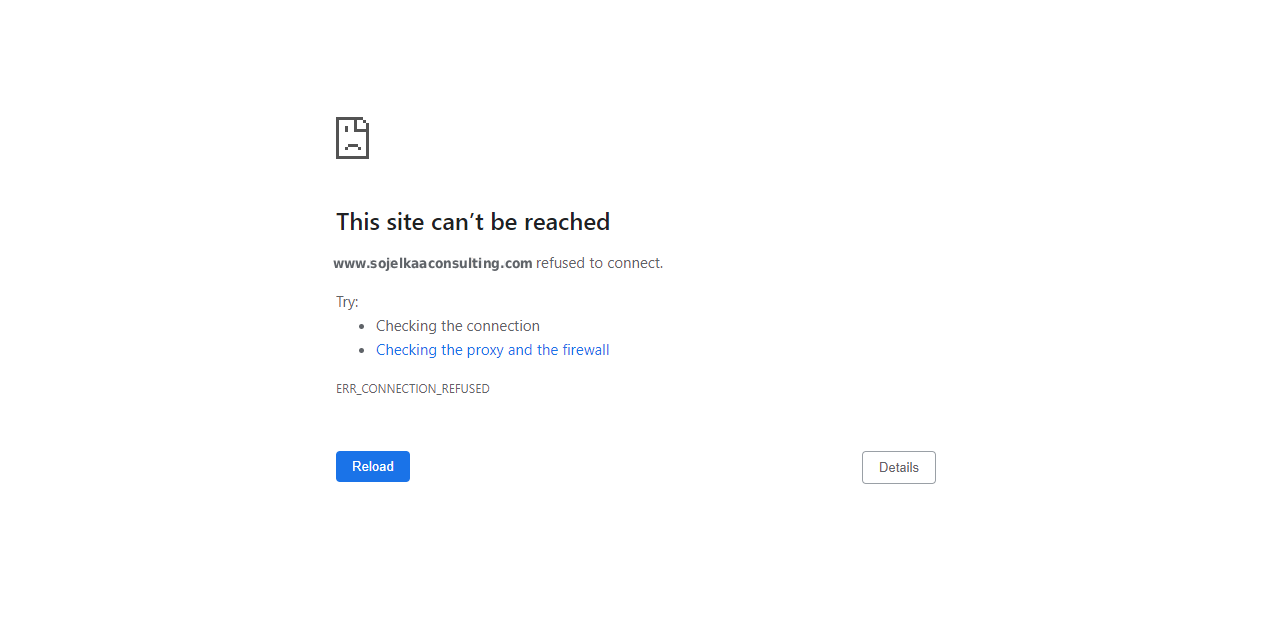Open Checking the proxy and the firewall link
Screen dimensions: 1276x619
pos(493,350)
